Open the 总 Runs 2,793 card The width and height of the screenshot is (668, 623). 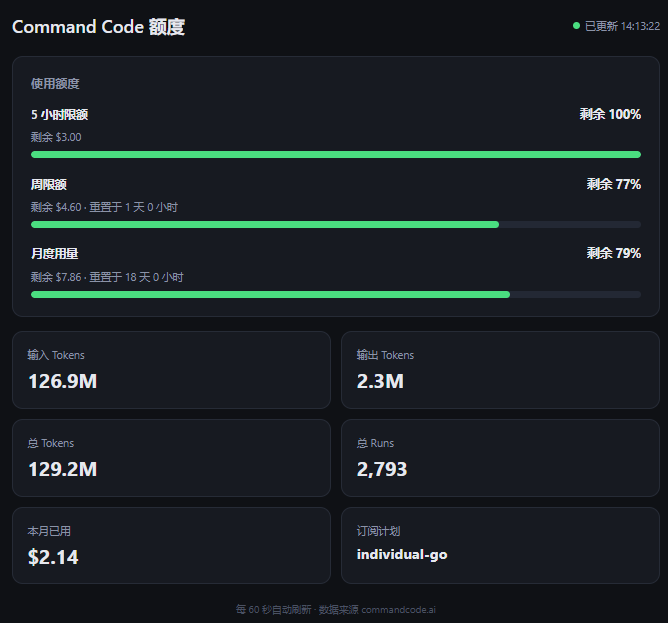pos(500,458)
